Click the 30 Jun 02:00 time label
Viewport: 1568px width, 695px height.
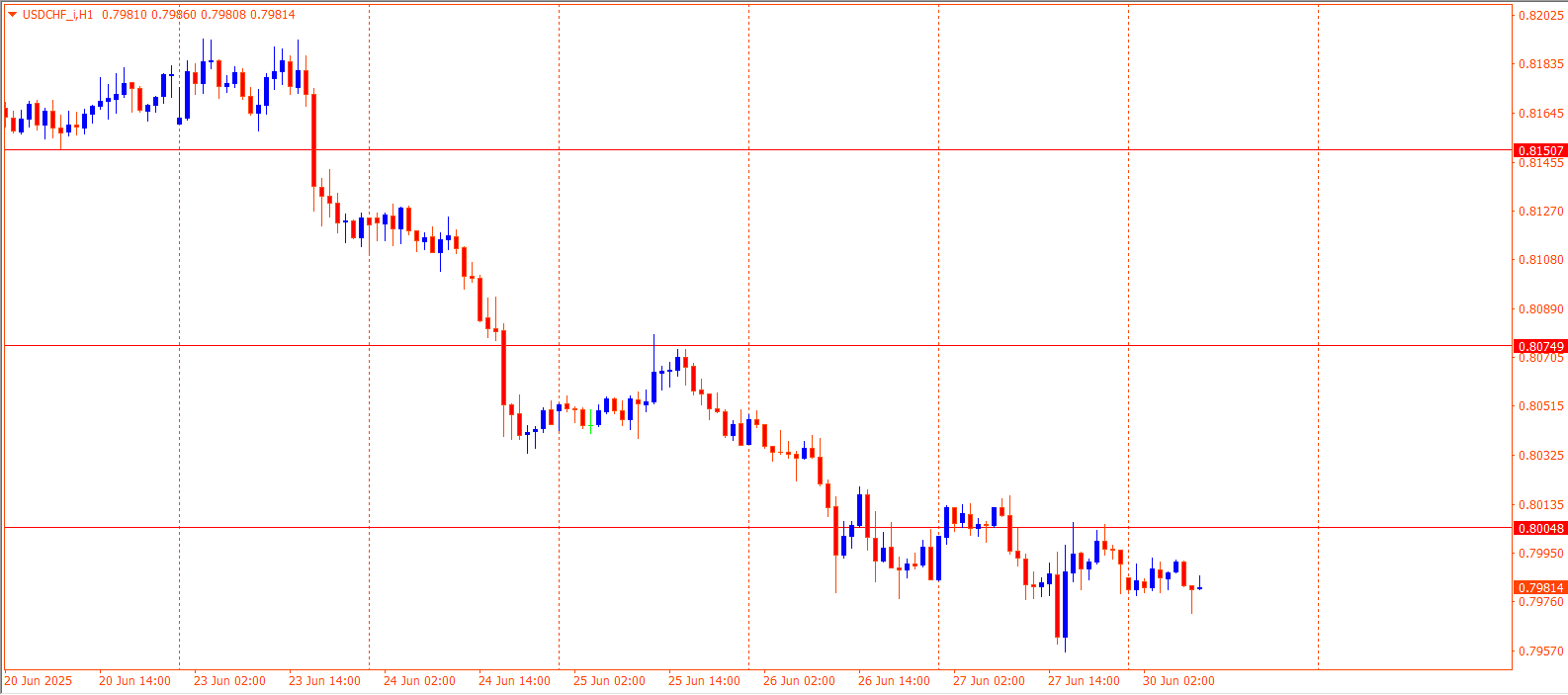[1178, 681]
